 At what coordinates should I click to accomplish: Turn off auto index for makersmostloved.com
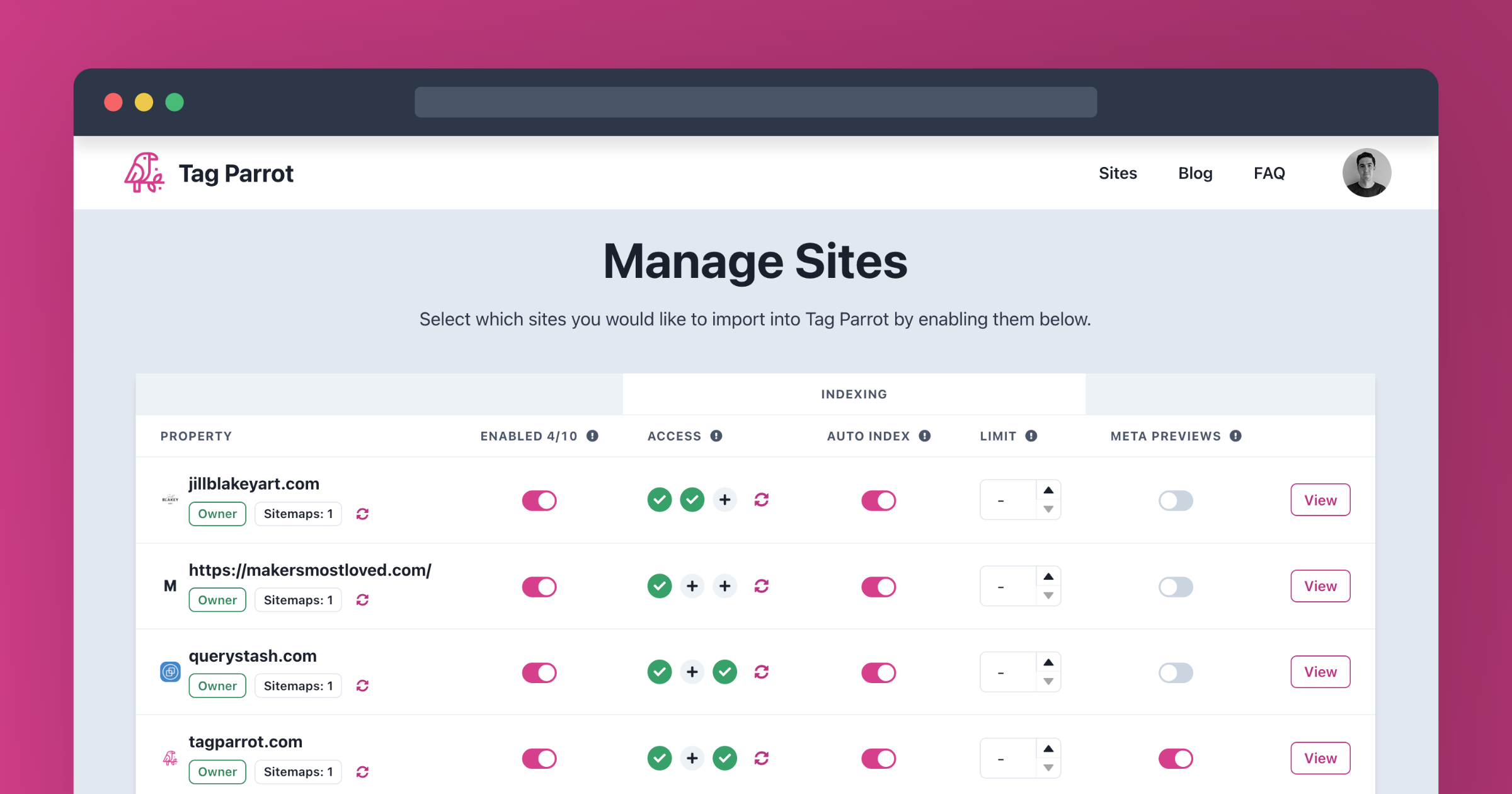click(879, 587)
